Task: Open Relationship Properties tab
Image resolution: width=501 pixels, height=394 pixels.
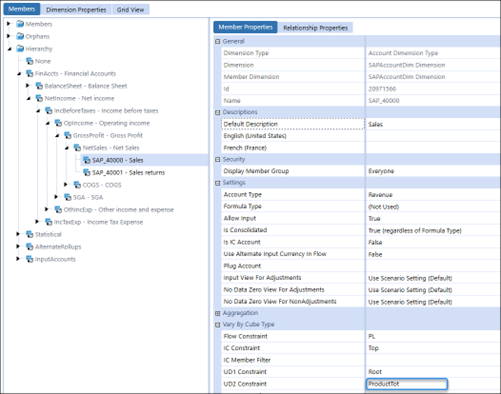Action: 315,28
